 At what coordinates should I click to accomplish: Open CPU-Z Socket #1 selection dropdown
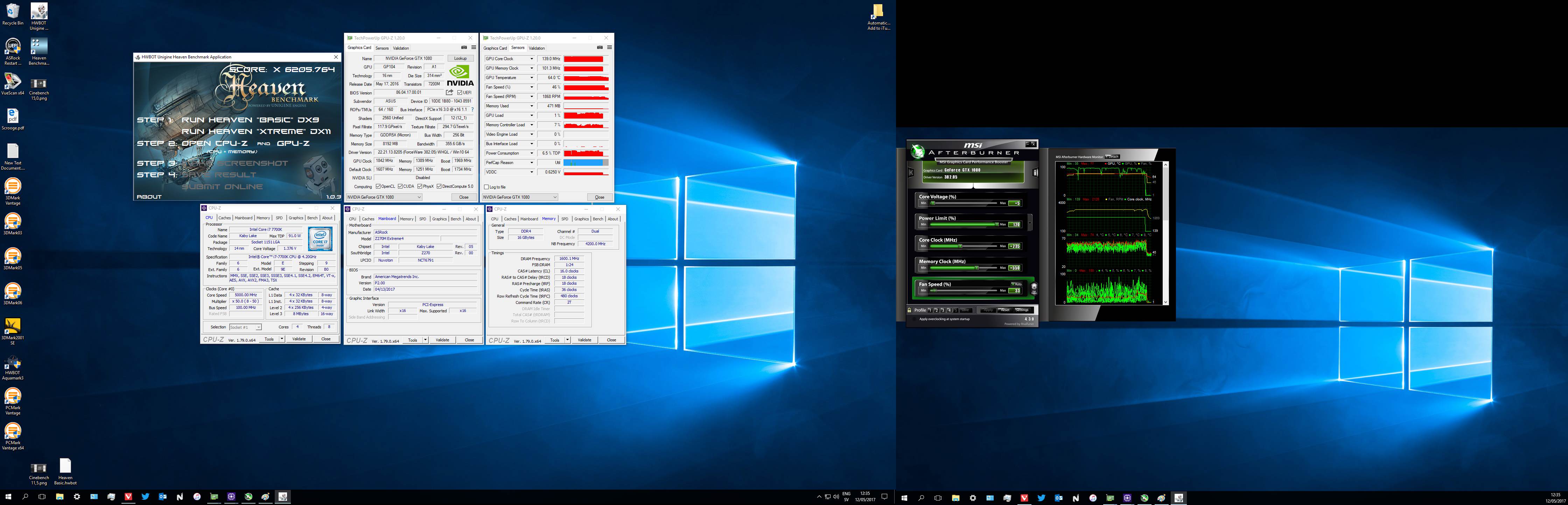coord(245,327)
